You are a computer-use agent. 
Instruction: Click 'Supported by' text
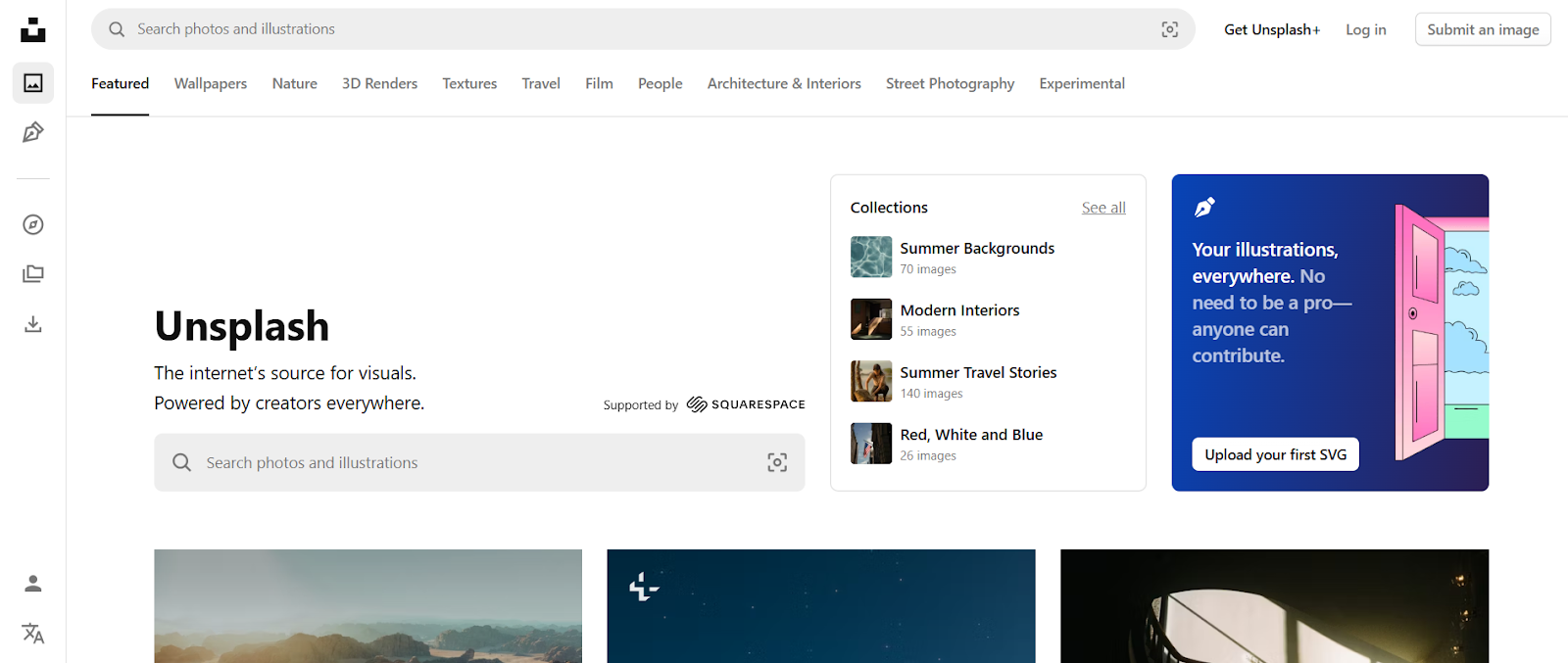641,405
